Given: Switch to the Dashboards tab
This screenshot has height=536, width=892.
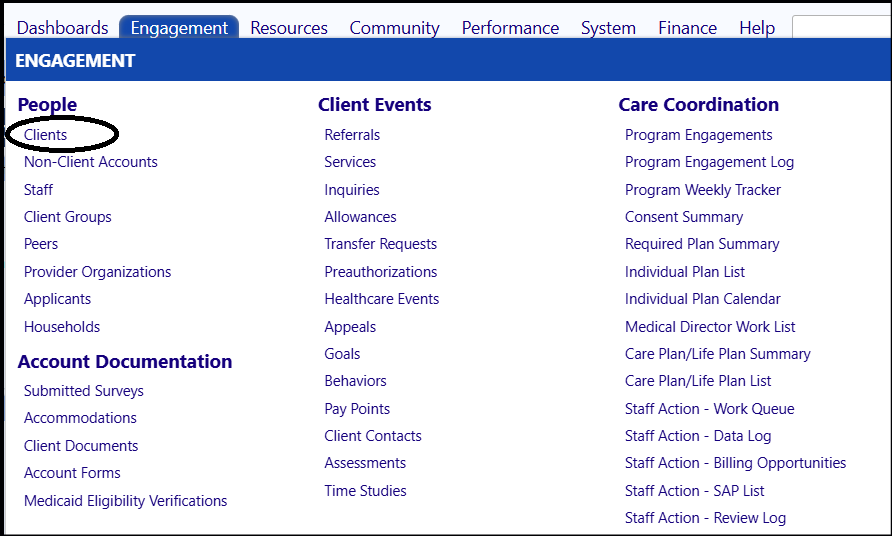Looking at the screenshot, I should point(63,28).
